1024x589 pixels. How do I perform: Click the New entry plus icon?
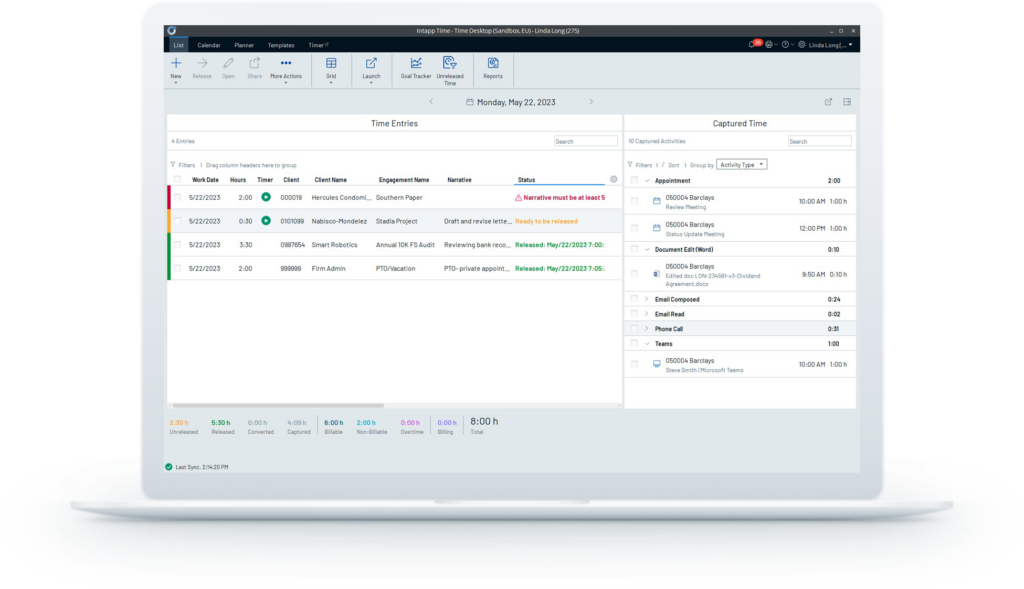(x=176, y=63)
